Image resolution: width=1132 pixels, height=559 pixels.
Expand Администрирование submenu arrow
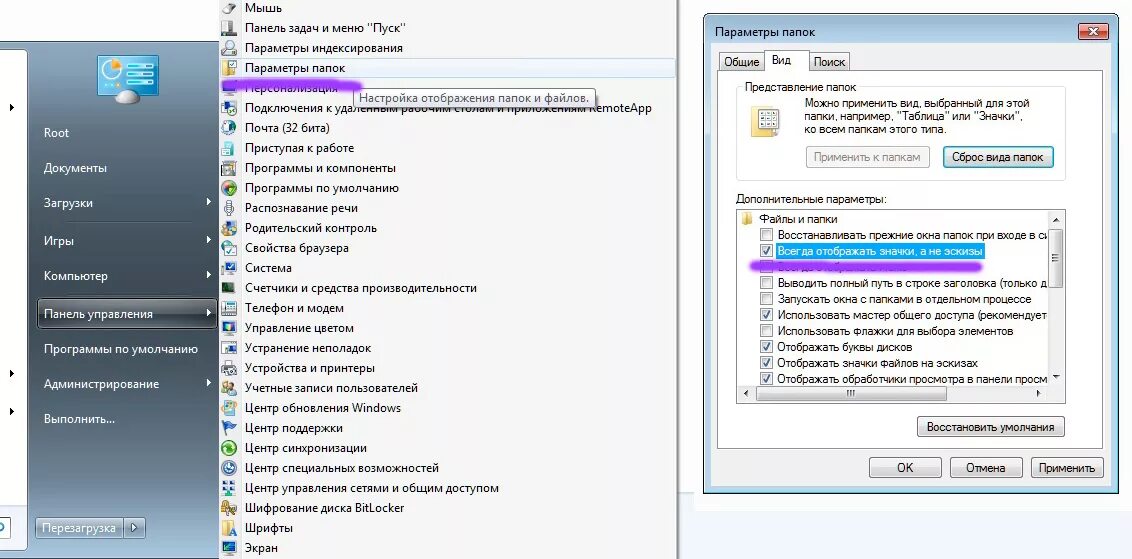[x=208, y=383]
